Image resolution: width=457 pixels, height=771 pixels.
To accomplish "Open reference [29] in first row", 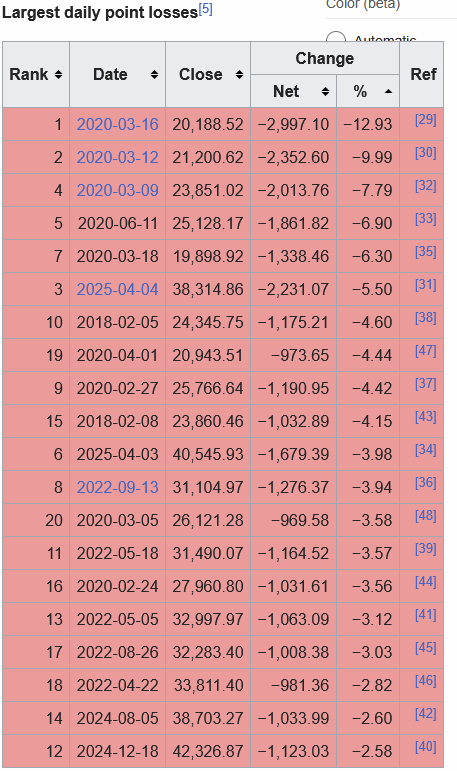I will [x=426, y=119].
